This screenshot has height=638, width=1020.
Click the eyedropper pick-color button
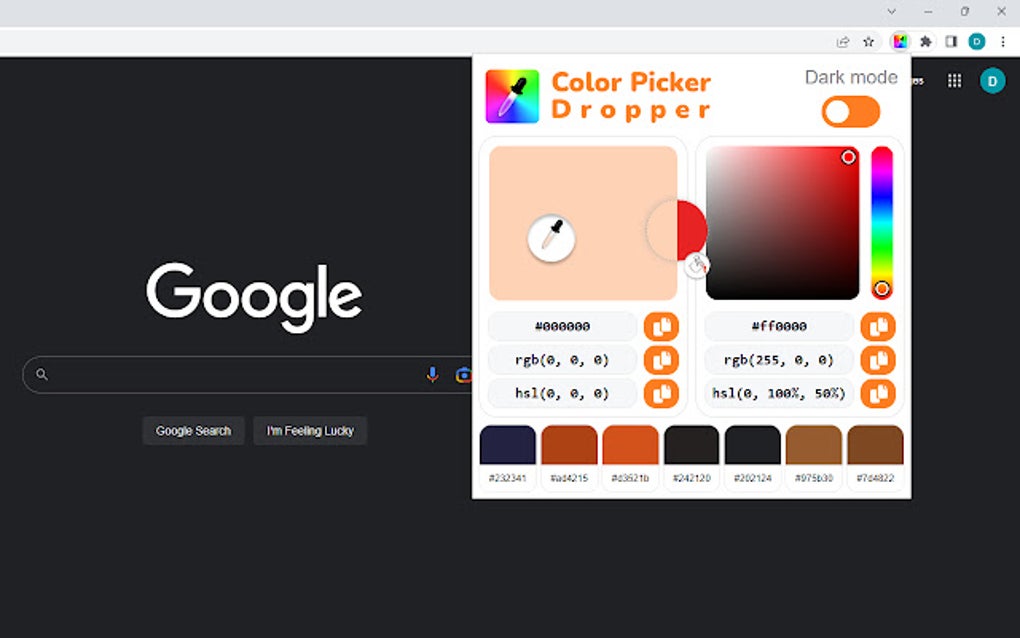pos(551,238)
